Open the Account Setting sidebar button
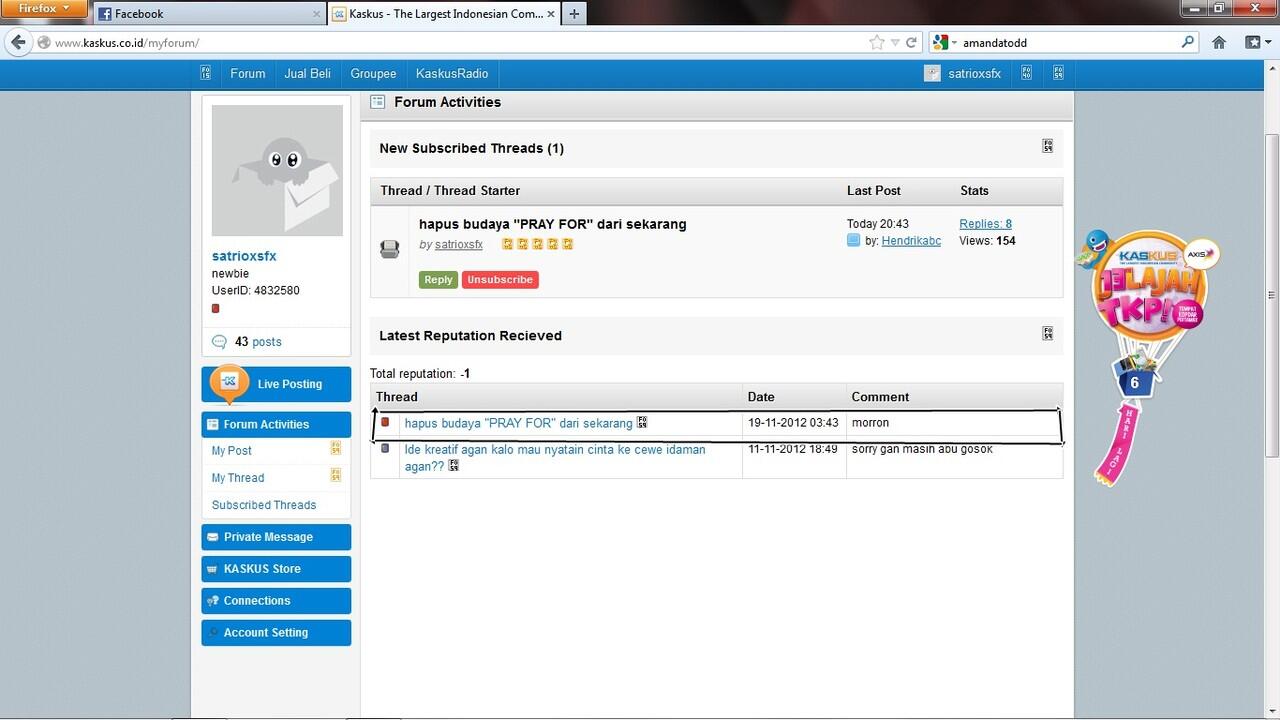 click(x=276, y=633)
